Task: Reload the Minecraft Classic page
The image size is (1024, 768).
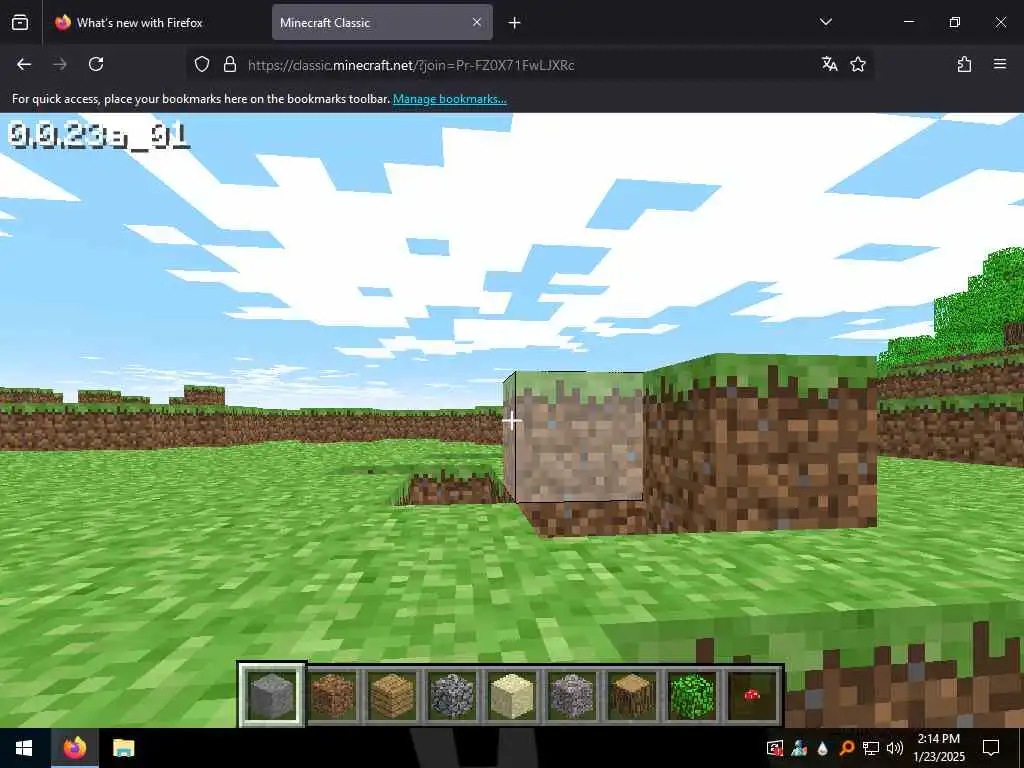Action: (96, 64)
